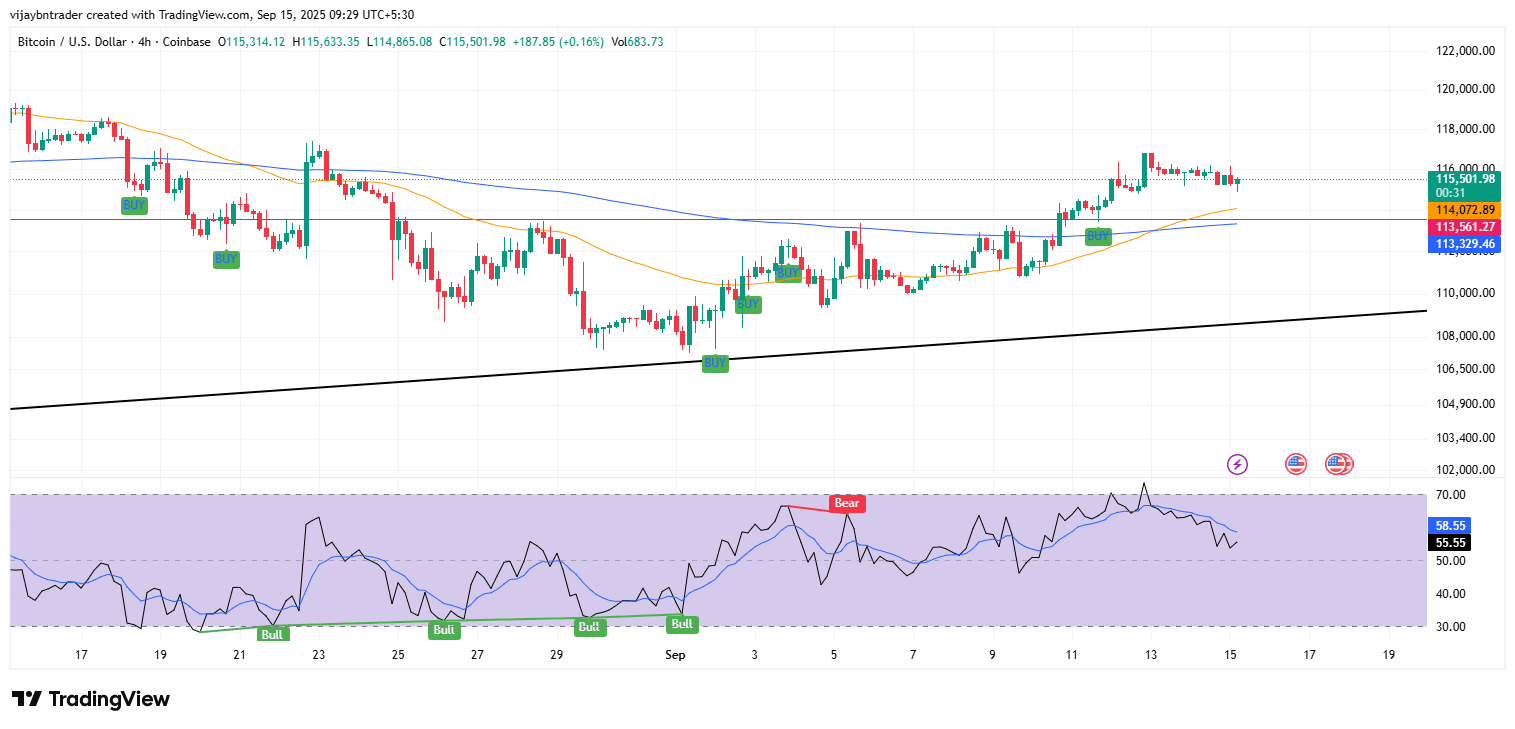Click the TradingView logo below the chart
The width and height of the screenshot is (1515, 729).
[x=91, y=699]
